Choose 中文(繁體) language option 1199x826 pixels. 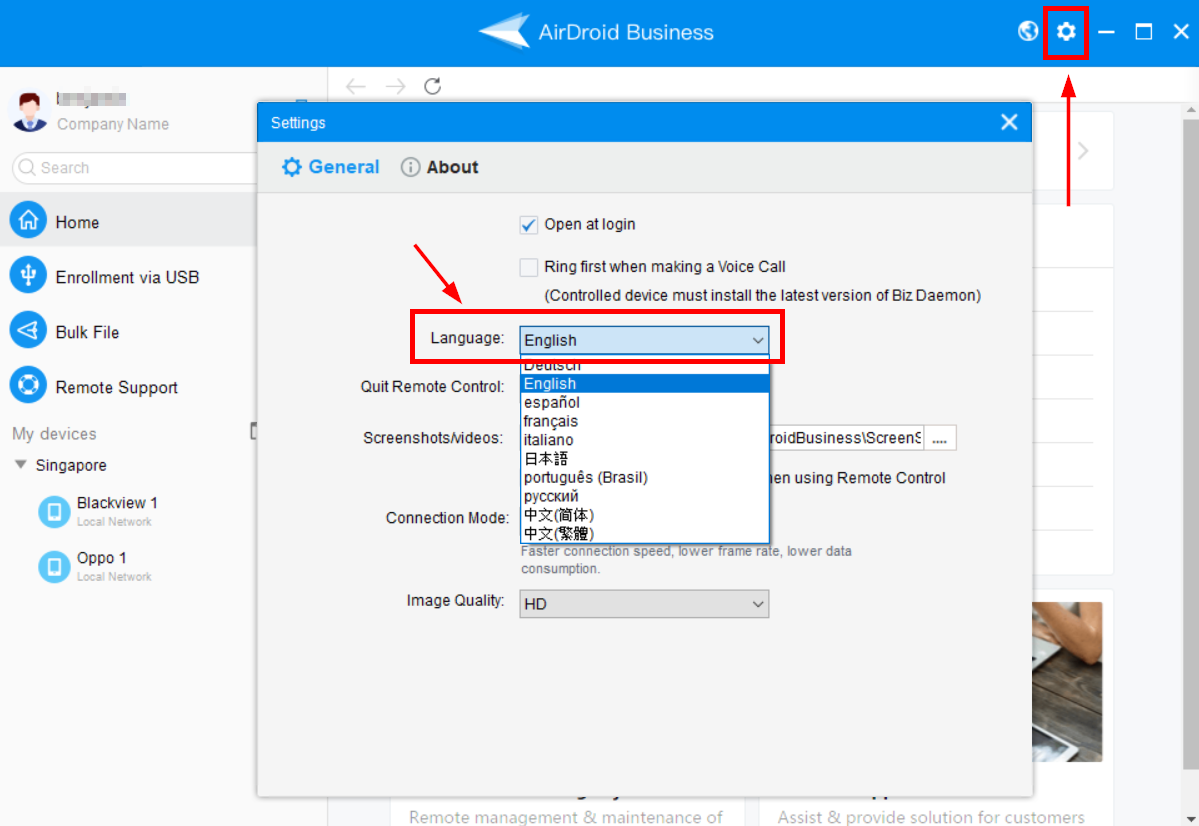[x=644, y=533]
